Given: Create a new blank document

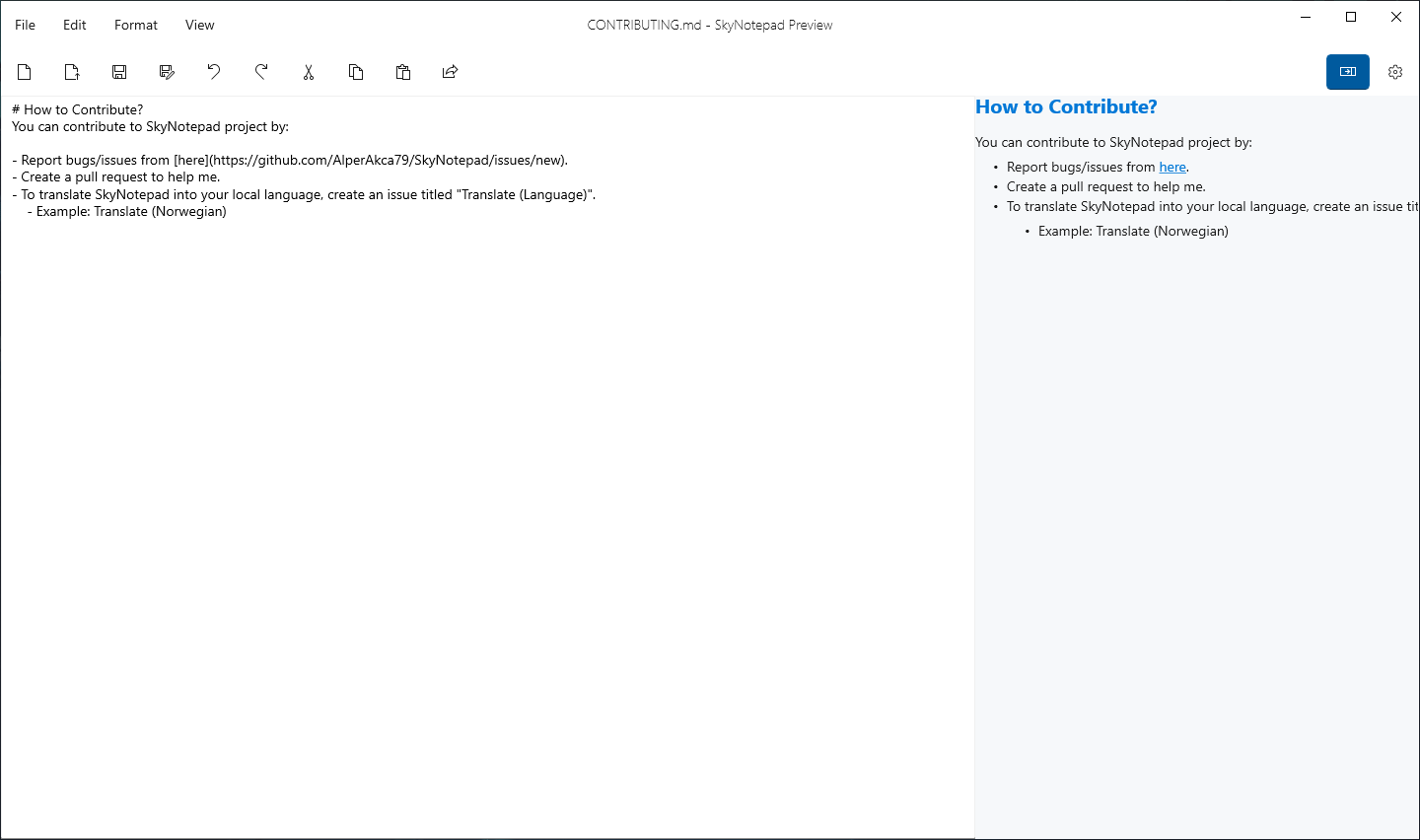Looking at the screenshot, I should click(x=25, y=72).
